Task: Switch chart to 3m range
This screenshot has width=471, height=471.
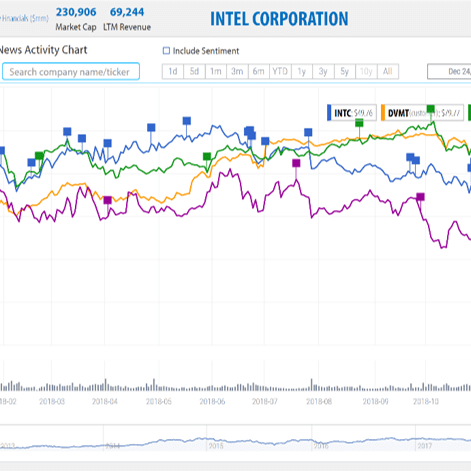Action: tap(237, 71)
